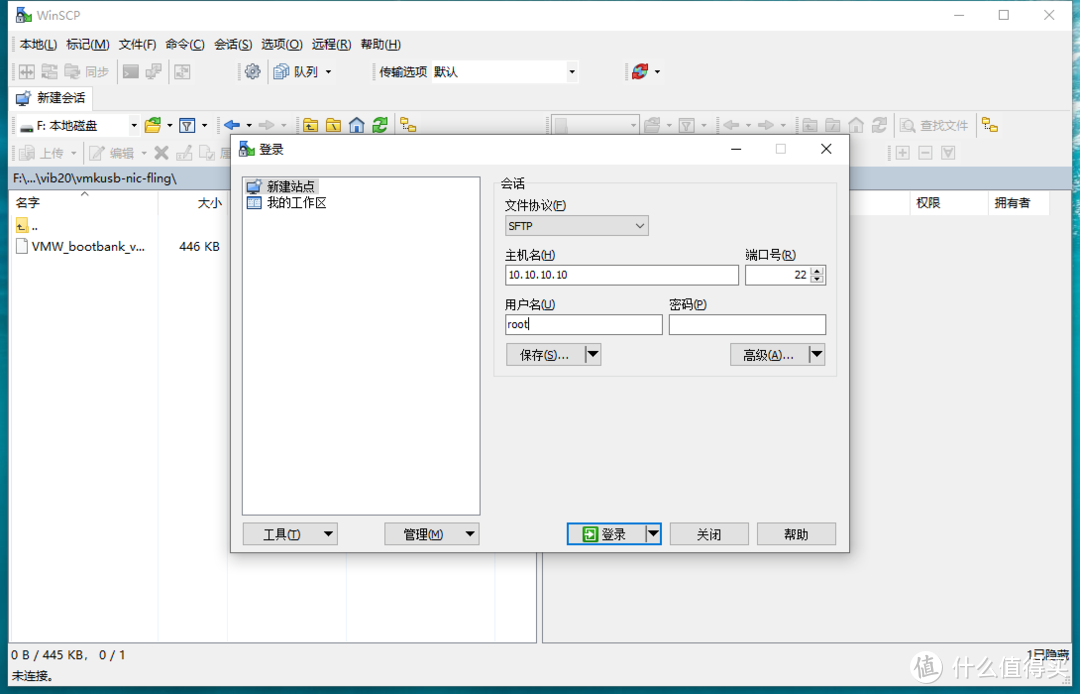Click the remote select-files plus icon
Viewport: 1080px width, 694px height.
pyautogui.click(x=902, y=153)
